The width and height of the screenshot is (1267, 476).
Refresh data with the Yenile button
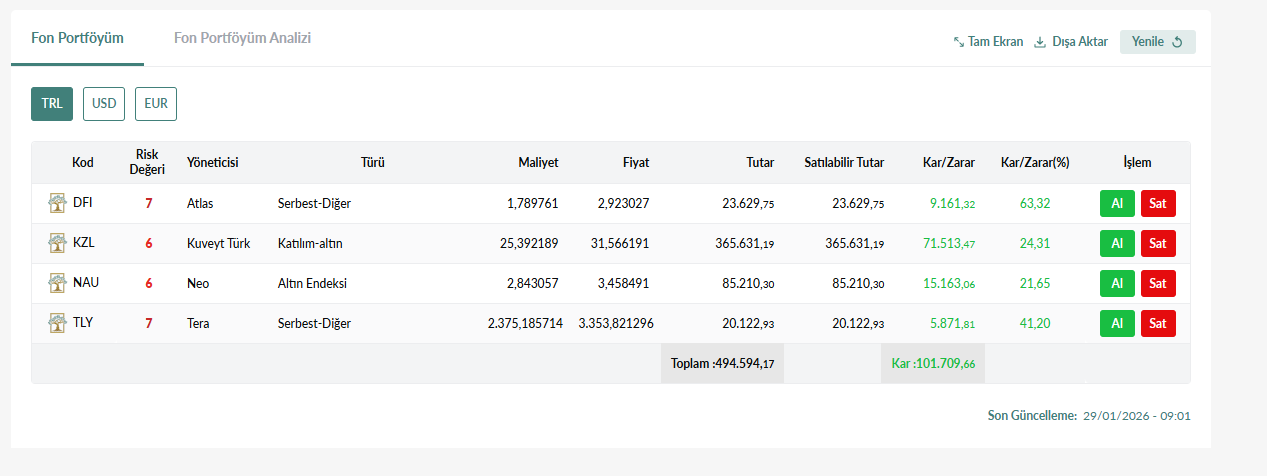[1157, 42]
